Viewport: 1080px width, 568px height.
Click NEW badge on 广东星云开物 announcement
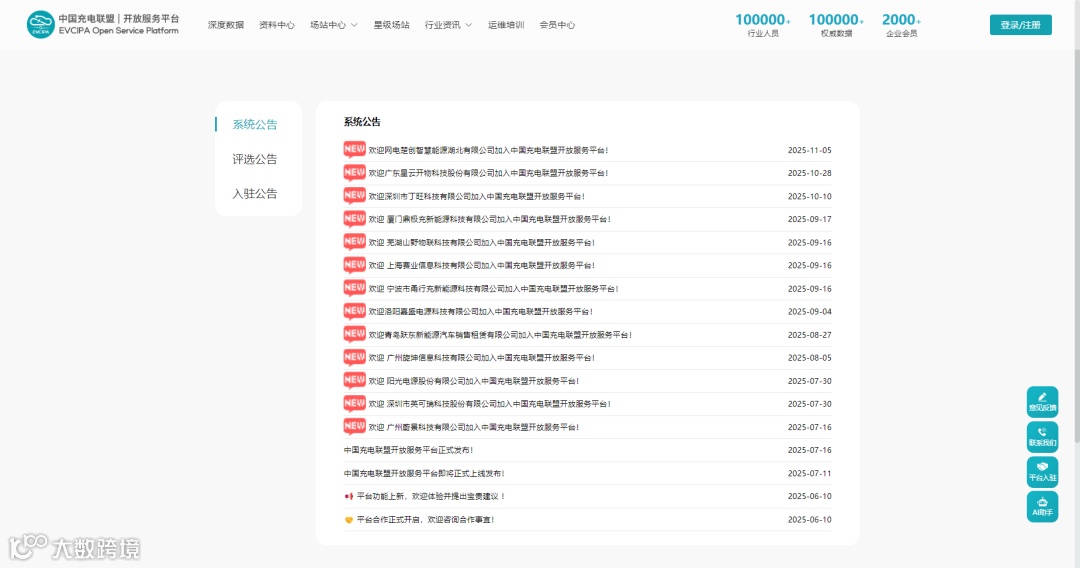pyautogui.click(x=354, y=172)
